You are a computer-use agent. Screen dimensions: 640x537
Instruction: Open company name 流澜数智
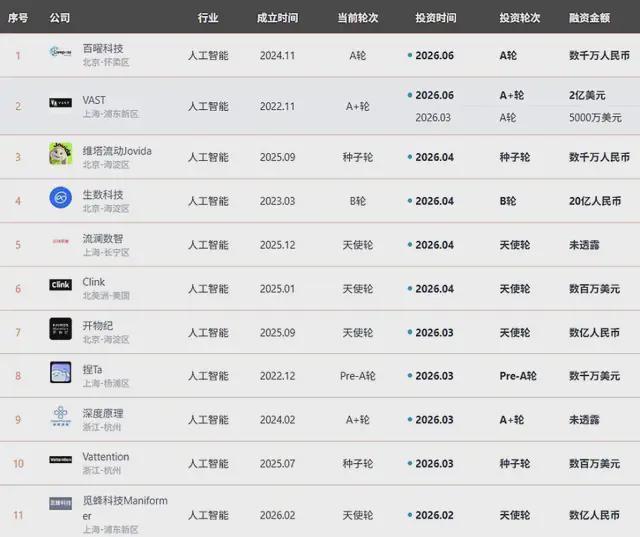tap(103, 238)
